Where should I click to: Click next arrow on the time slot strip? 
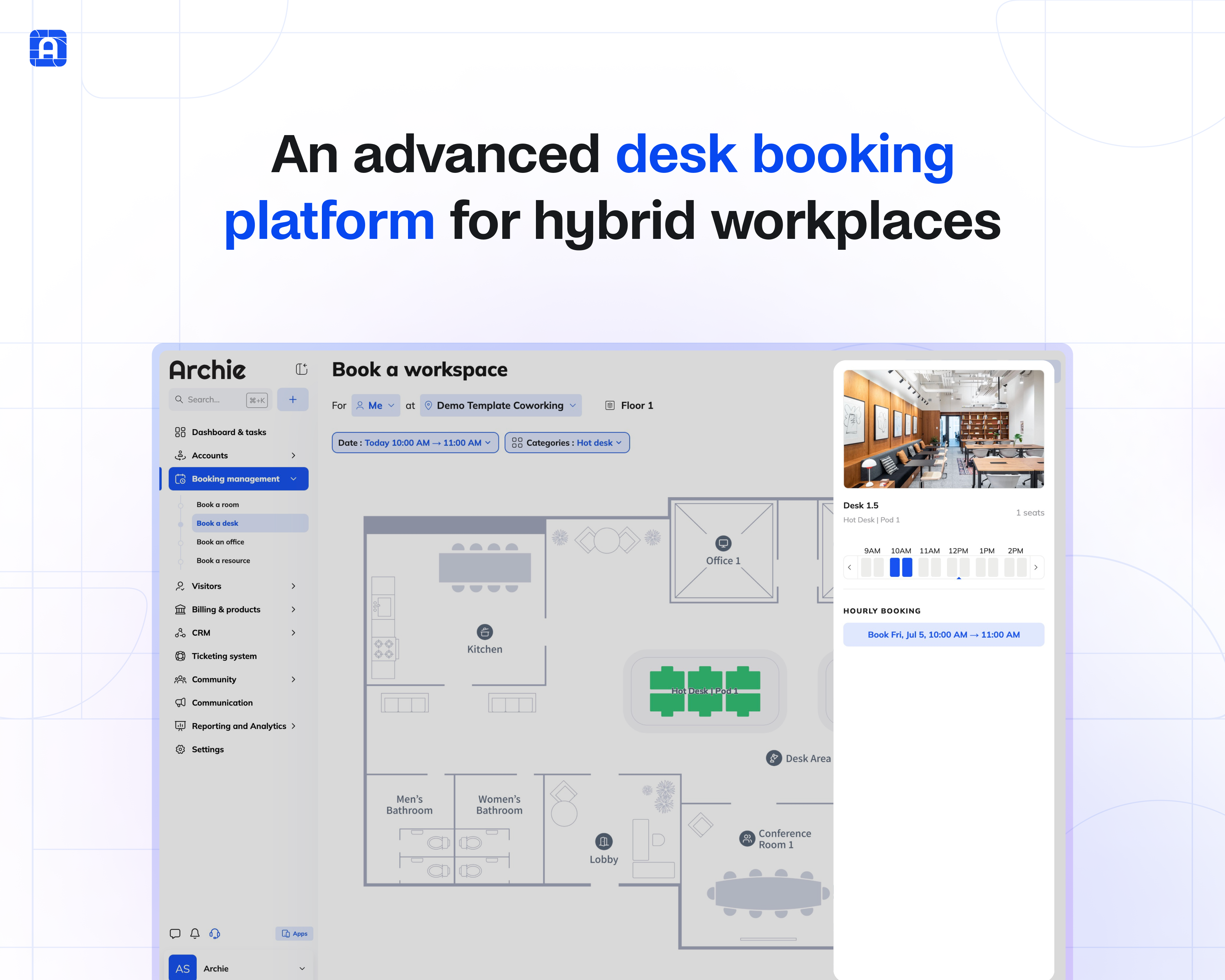coord(1036,567)
